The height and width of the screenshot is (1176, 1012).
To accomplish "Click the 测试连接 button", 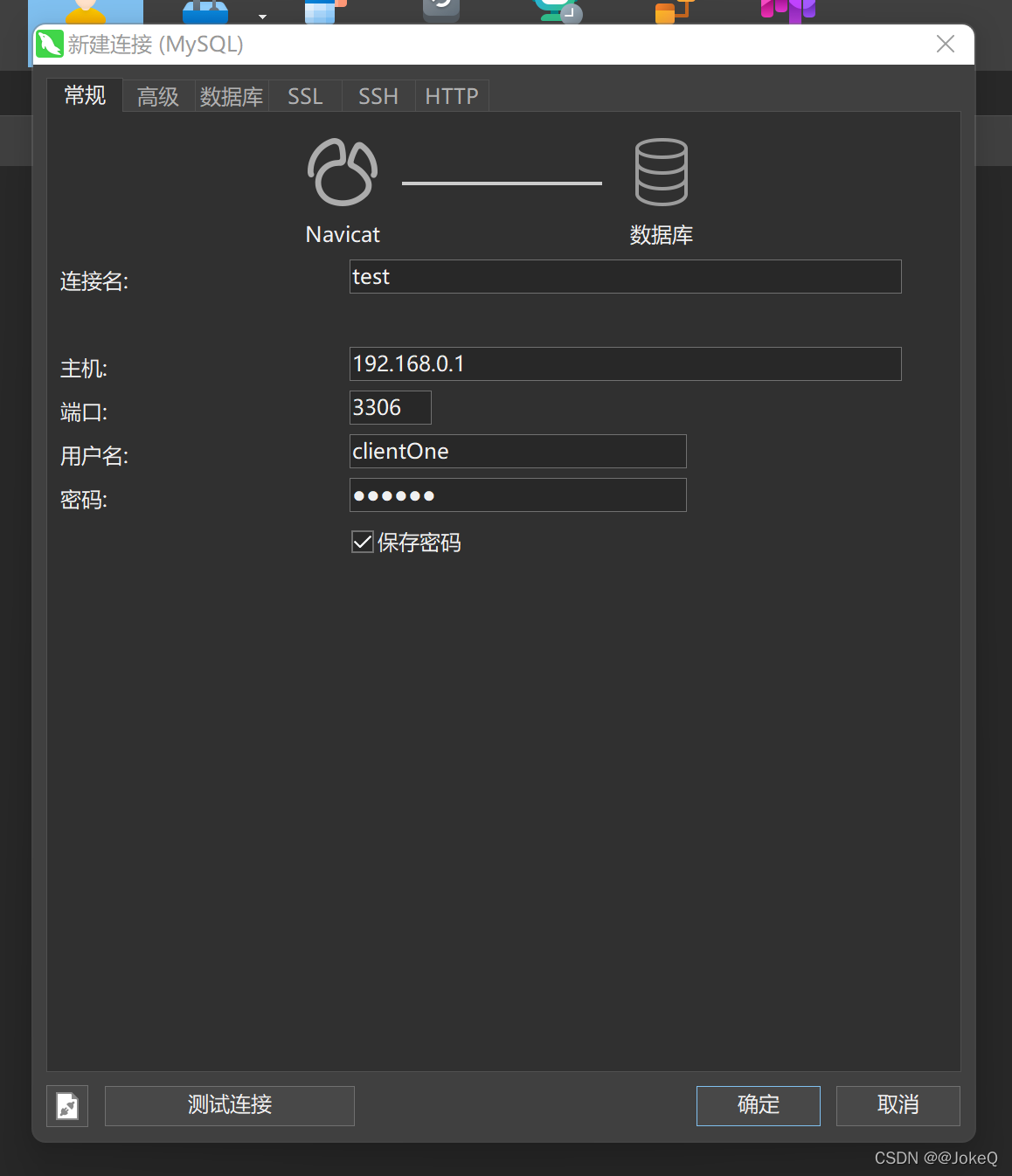I will (230, 1105).
